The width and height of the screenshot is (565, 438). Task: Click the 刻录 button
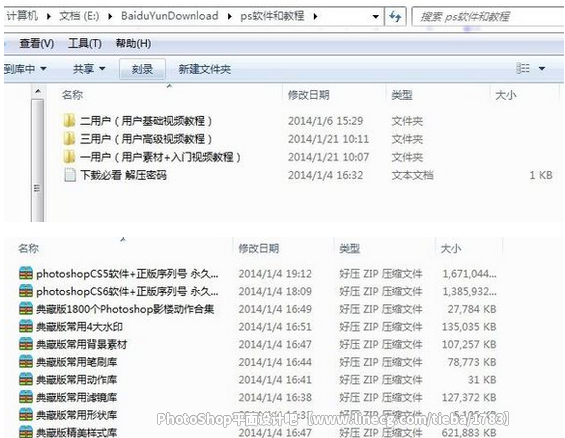(142, 69)
